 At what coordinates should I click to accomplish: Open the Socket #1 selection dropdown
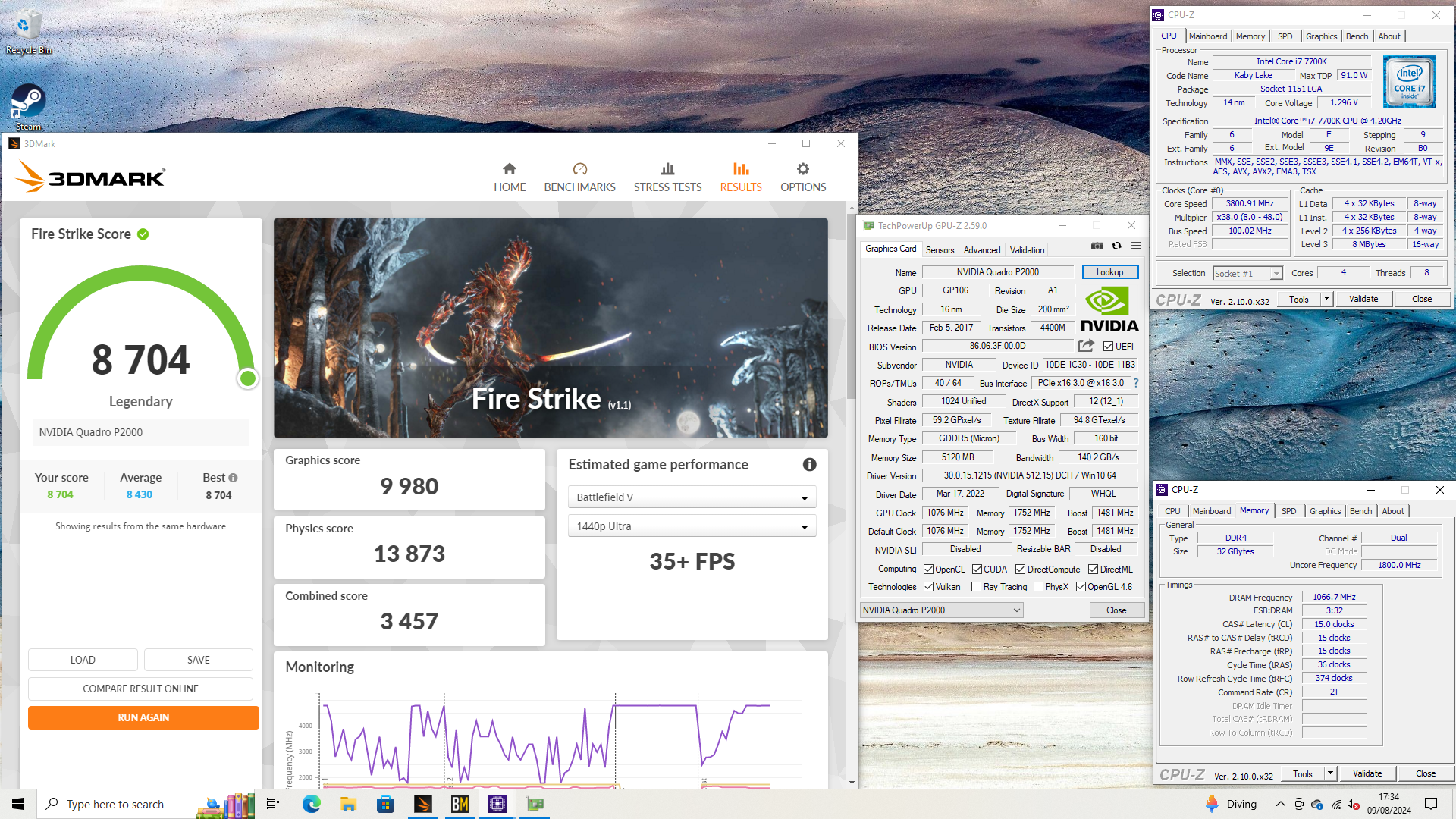tap(1247, 274)
